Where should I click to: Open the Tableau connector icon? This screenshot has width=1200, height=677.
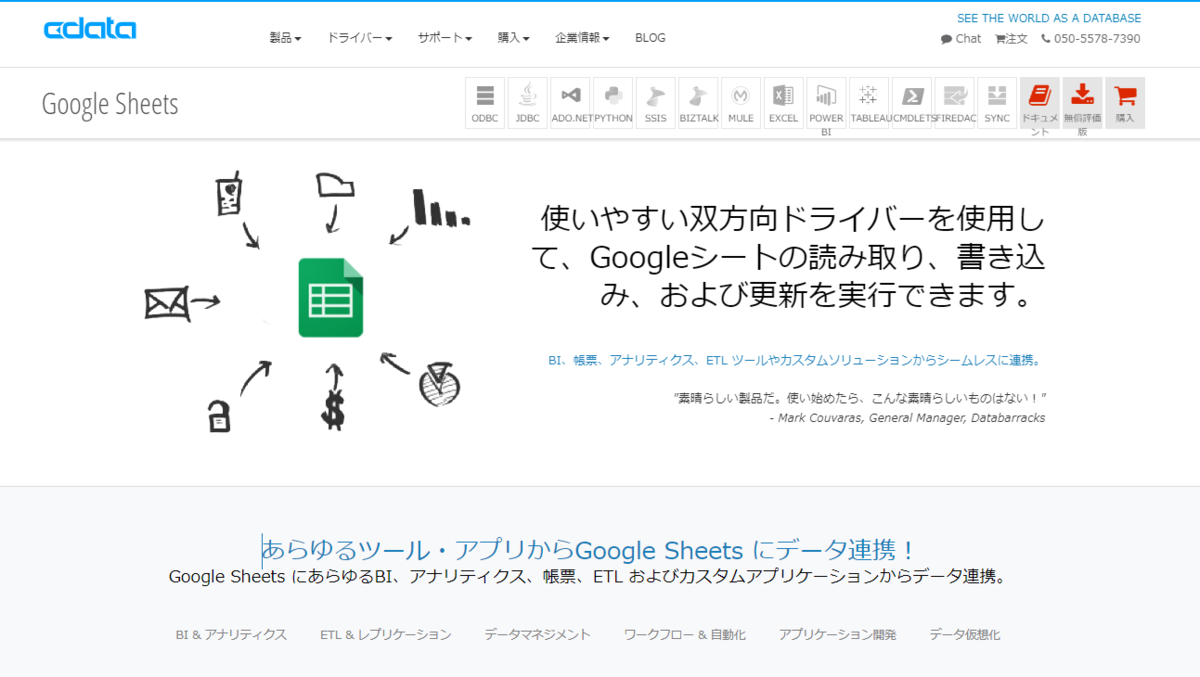click(x=869, y=103)
